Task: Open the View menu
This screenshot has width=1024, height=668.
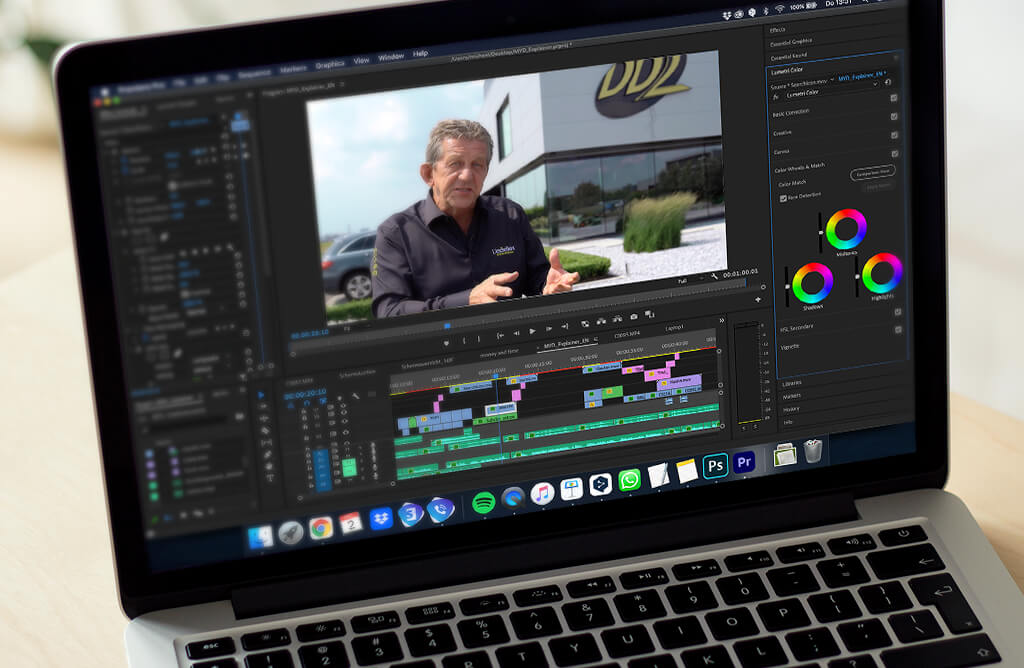Action: (361, 60)
